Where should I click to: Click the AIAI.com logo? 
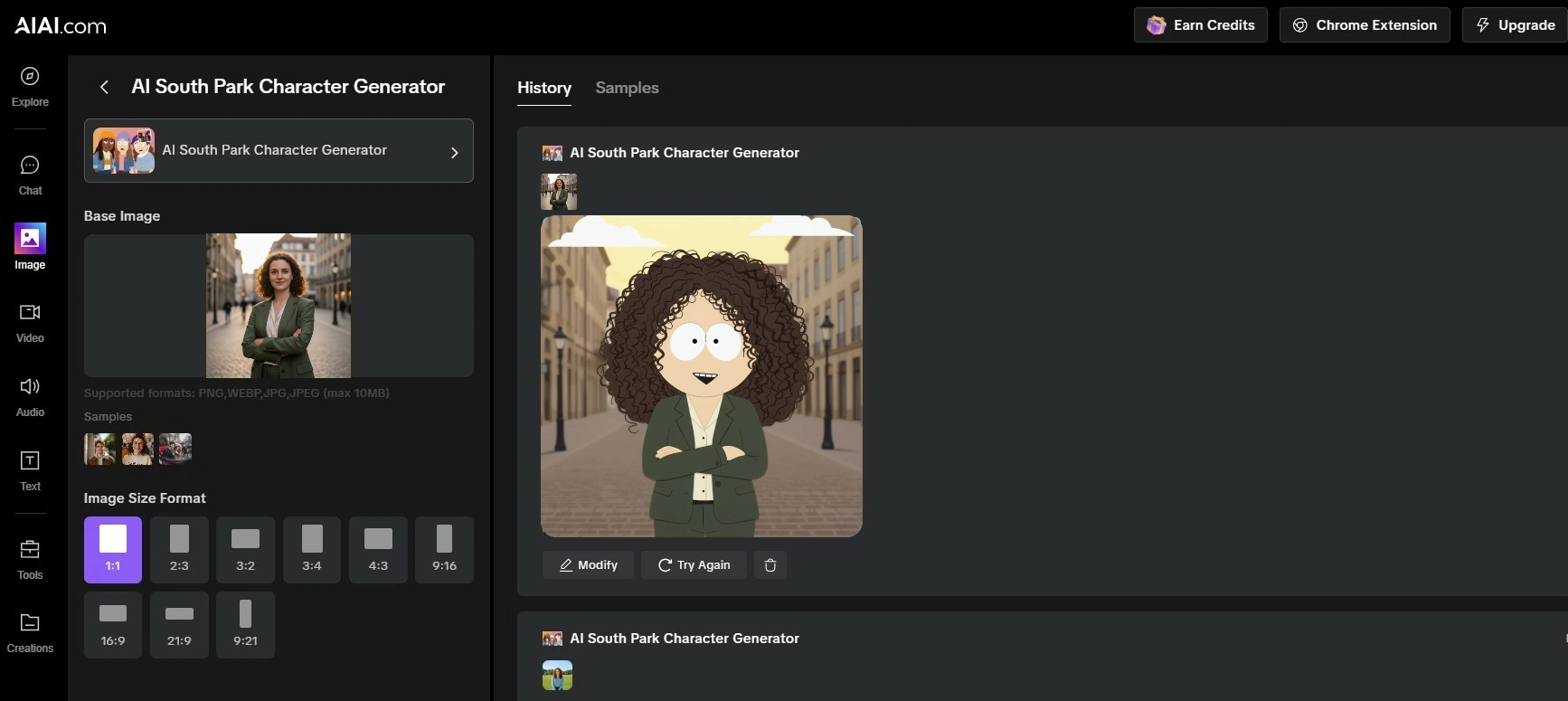61,25
